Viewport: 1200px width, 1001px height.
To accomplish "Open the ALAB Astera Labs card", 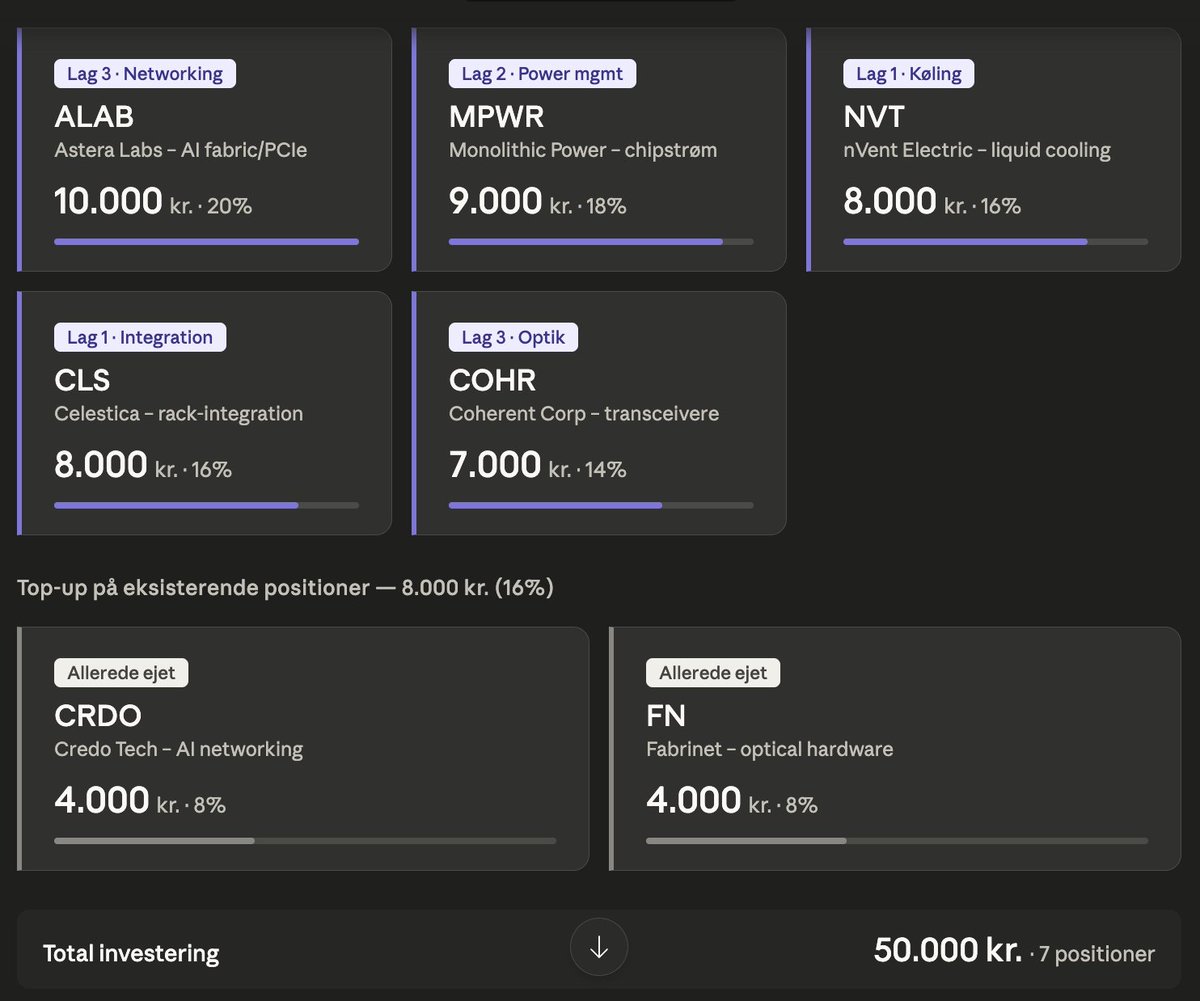I will 205,149.
